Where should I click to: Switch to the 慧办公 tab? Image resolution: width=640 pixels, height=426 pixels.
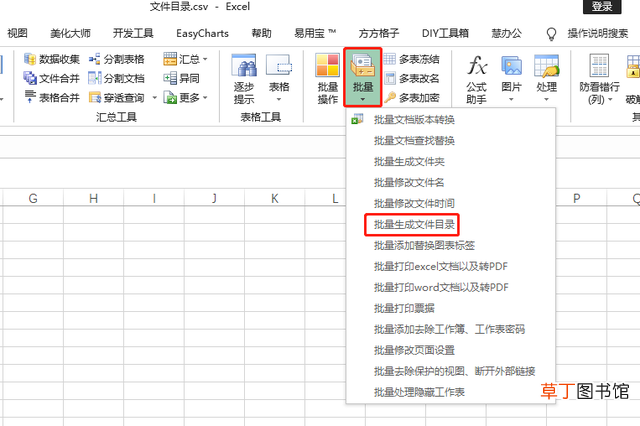point(507,33)
